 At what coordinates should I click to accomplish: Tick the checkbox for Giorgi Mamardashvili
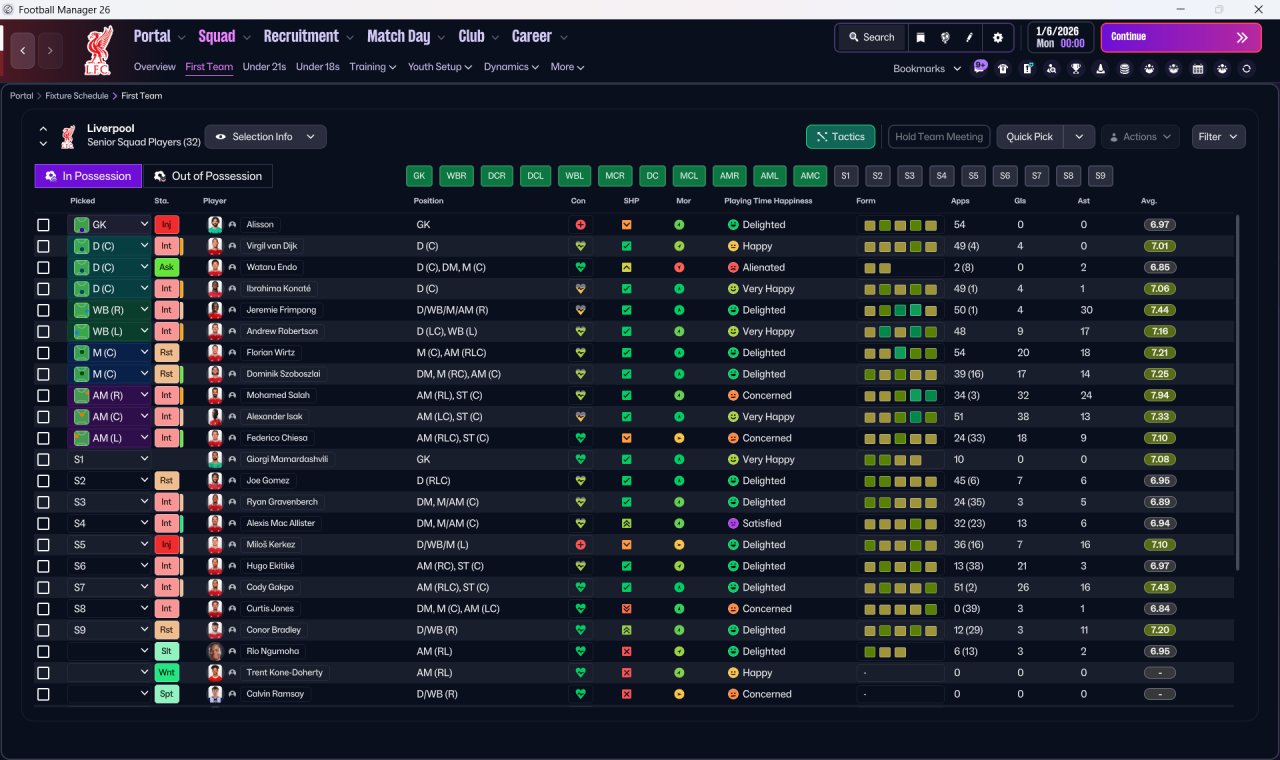coord(43,459)
